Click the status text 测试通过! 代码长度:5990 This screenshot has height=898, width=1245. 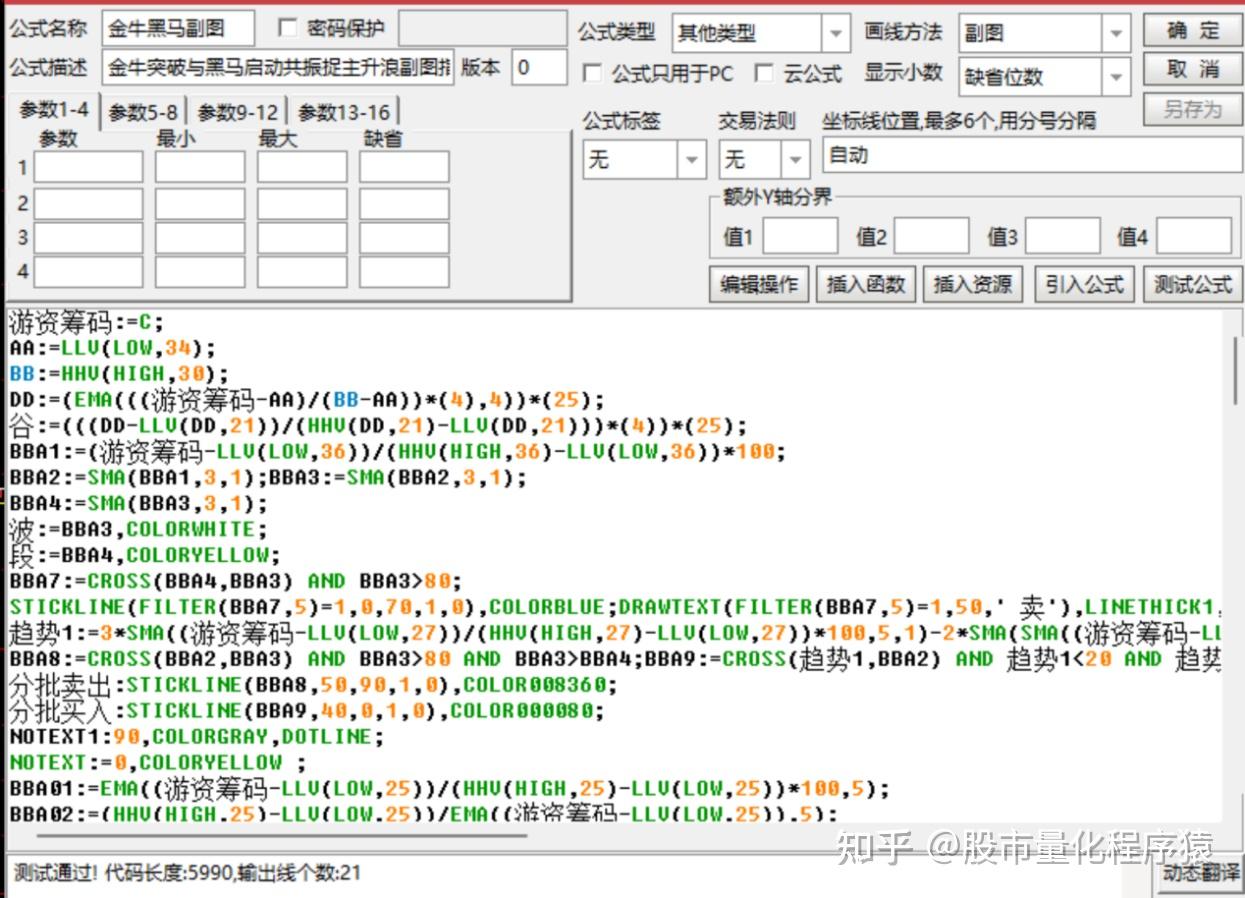click(186, 873)
